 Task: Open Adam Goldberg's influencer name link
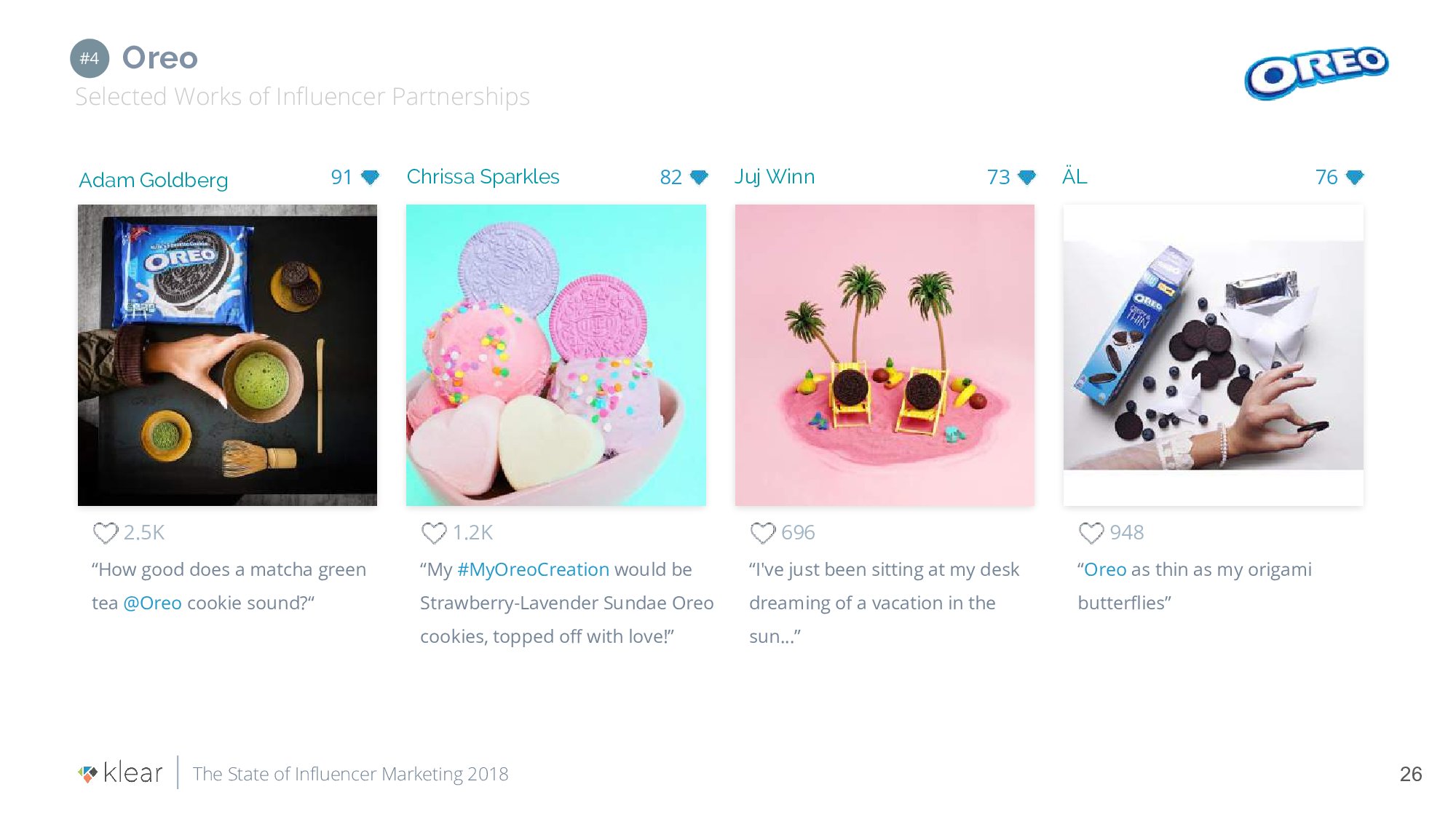[x=154, y=180]
